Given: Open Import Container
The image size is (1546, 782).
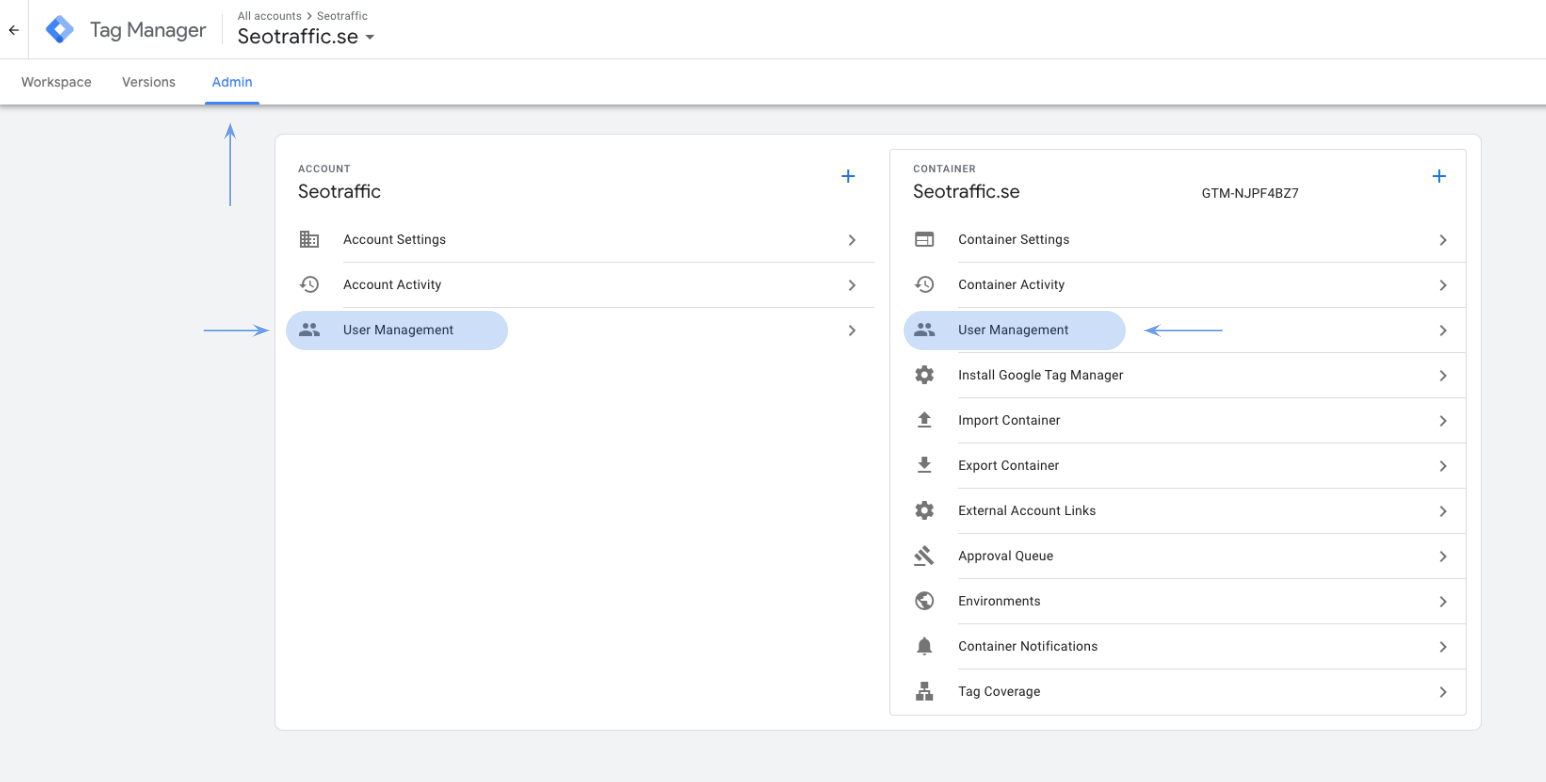Looking at the screenshot, I should [x=1009, y=420].
